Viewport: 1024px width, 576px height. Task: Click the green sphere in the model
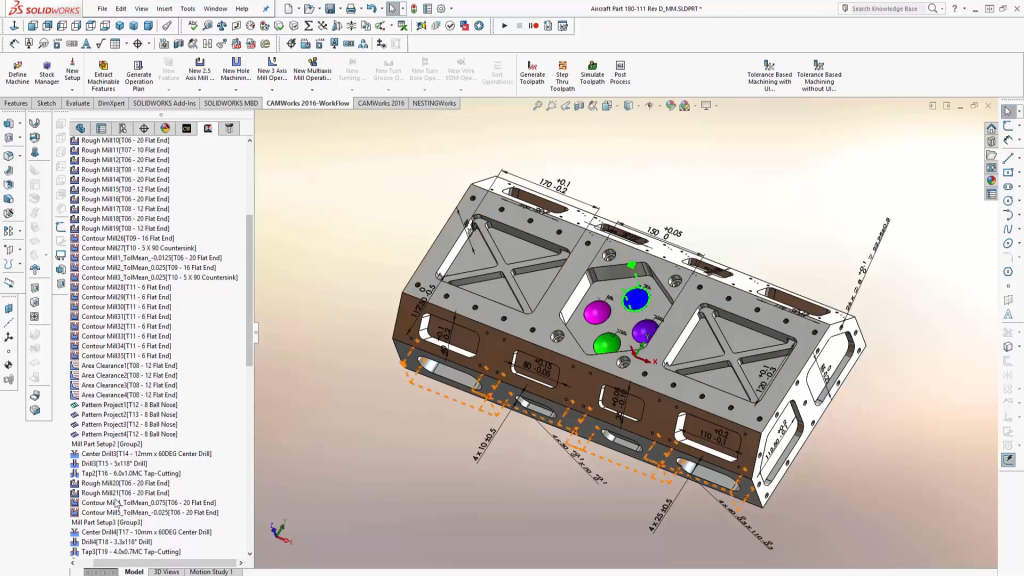607,343
